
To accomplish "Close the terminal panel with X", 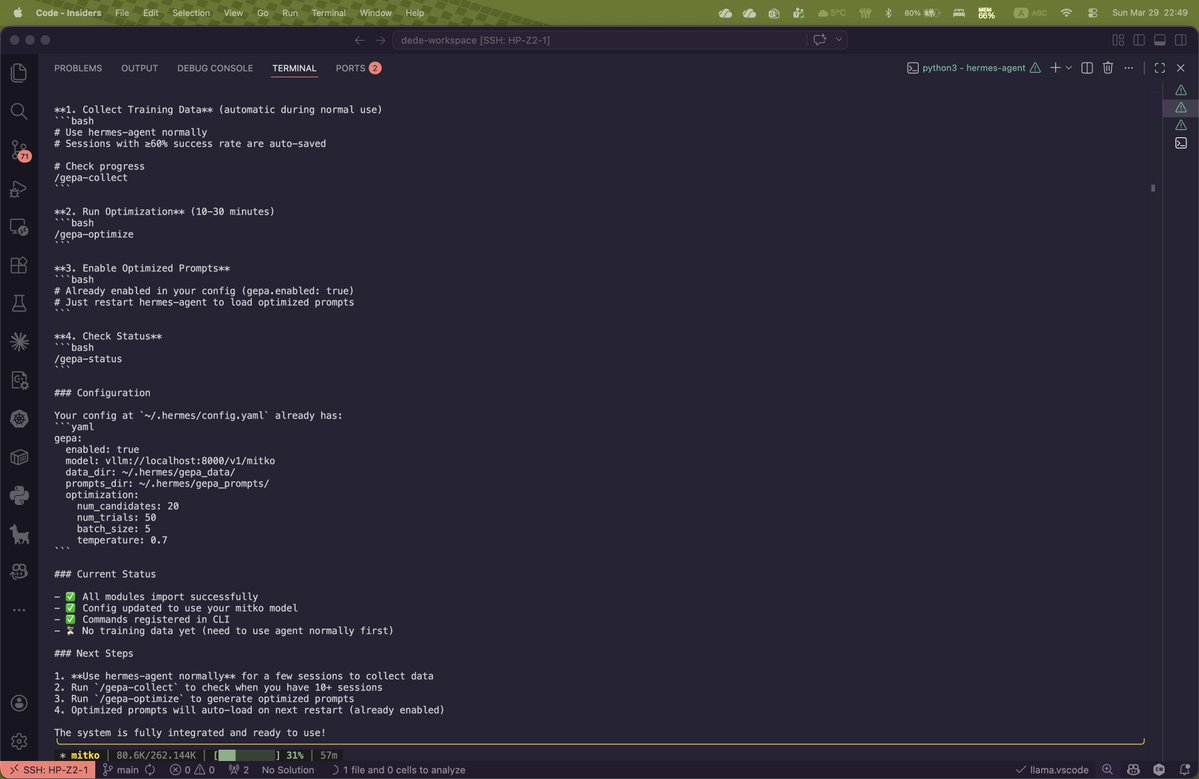I will (x=1181, y=68).
